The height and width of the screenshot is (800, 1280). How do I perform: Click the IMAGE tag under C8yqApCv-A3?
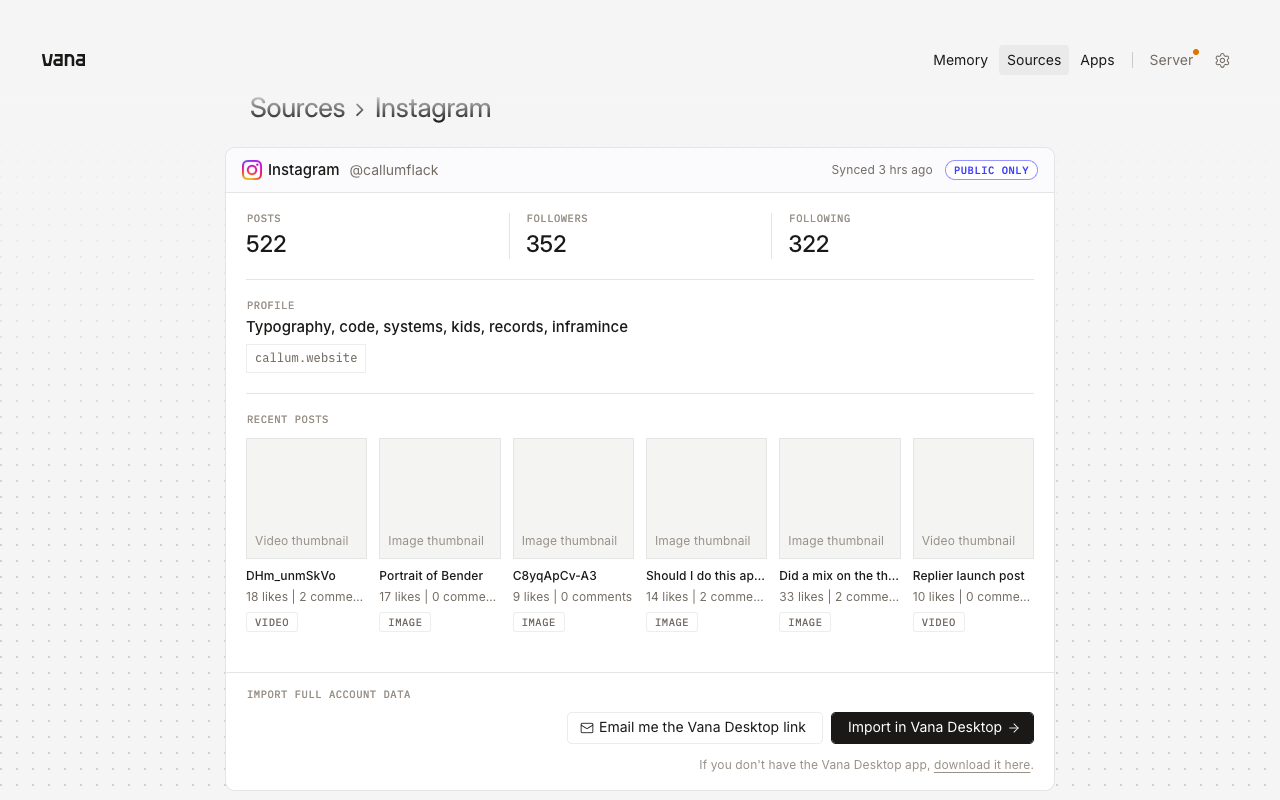pyautogui.click(x=539, y=622)
